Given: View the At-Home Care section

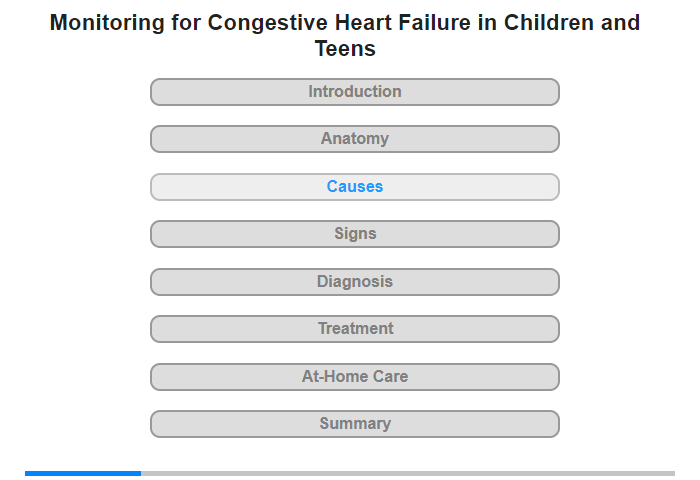Looking at the screenshot, I should (x=354, y=377).
